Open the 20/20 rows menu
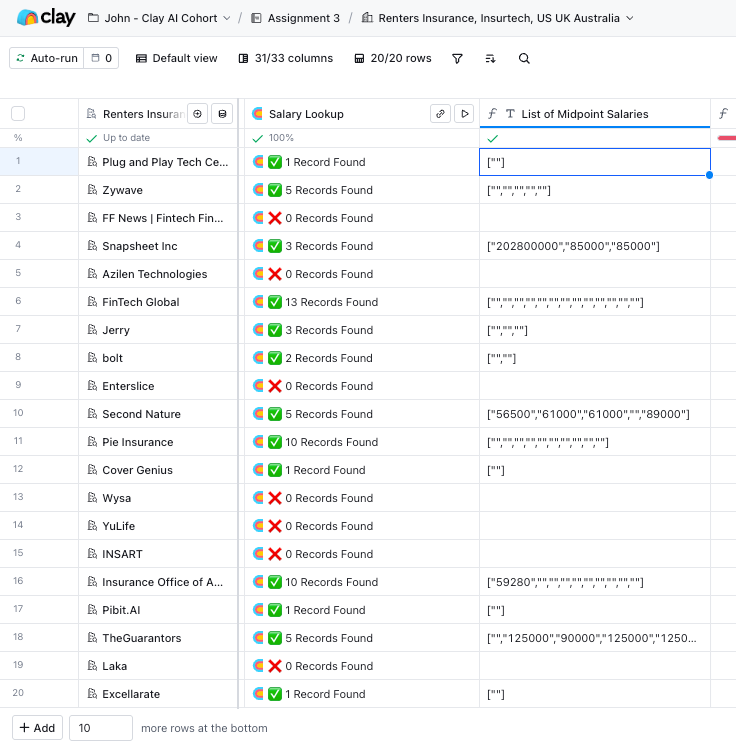Viewport: 736px width, 753px height. (393, 58)
